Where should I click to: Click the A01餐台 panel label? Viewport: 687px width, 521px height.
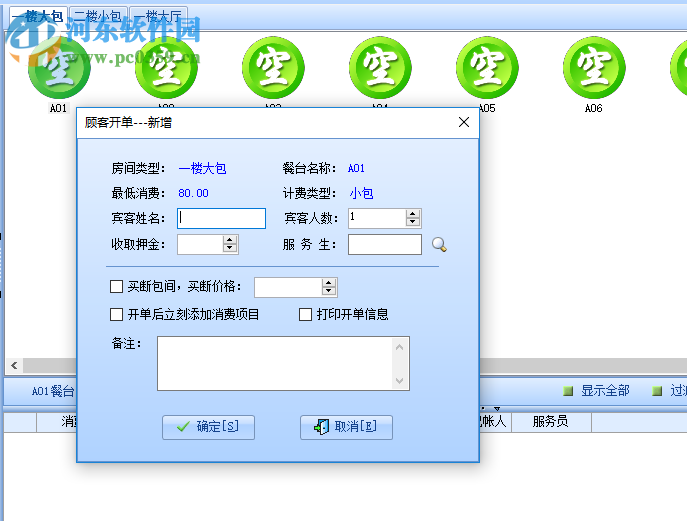coord(53,391)
